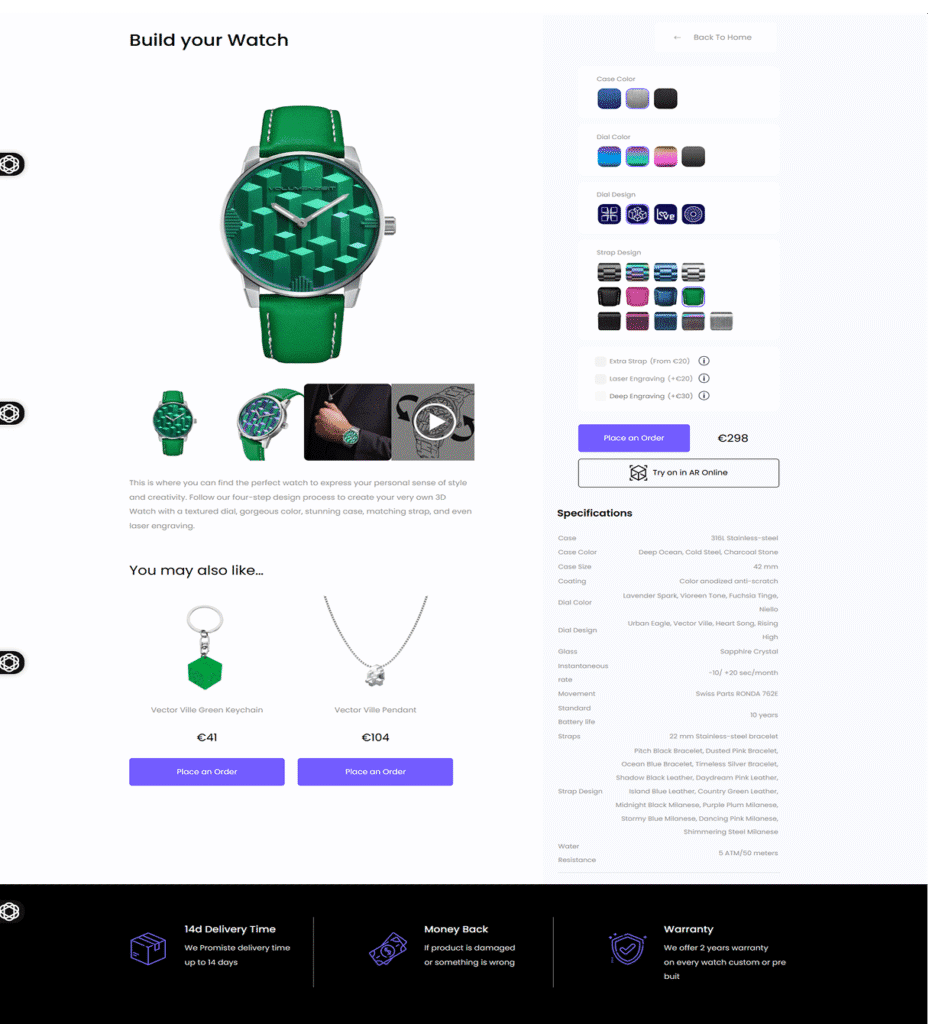Choose the Deep Ocean blue case color
The height and width of the screenshot is (1024, 932).
(x=609, y=99)
